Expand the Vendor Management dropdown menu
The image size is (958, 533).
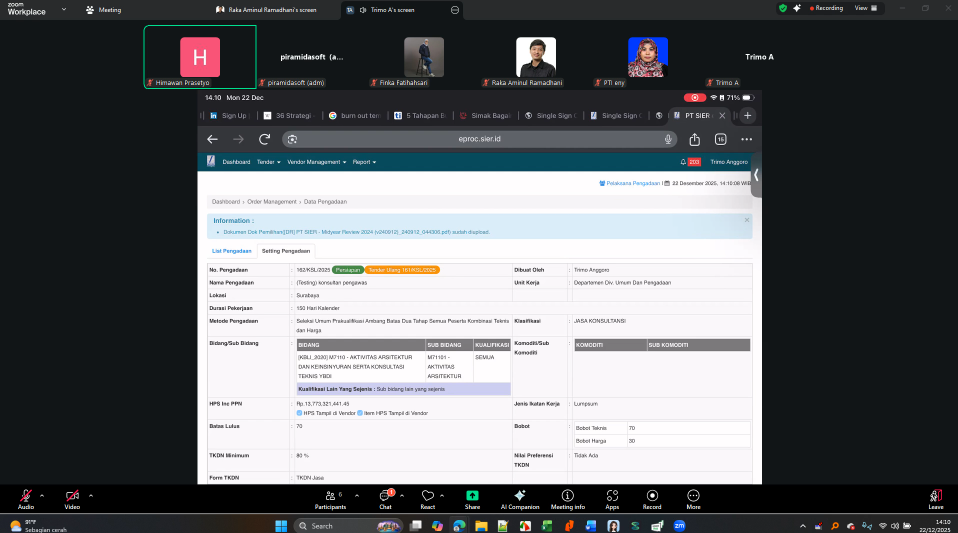316,161
